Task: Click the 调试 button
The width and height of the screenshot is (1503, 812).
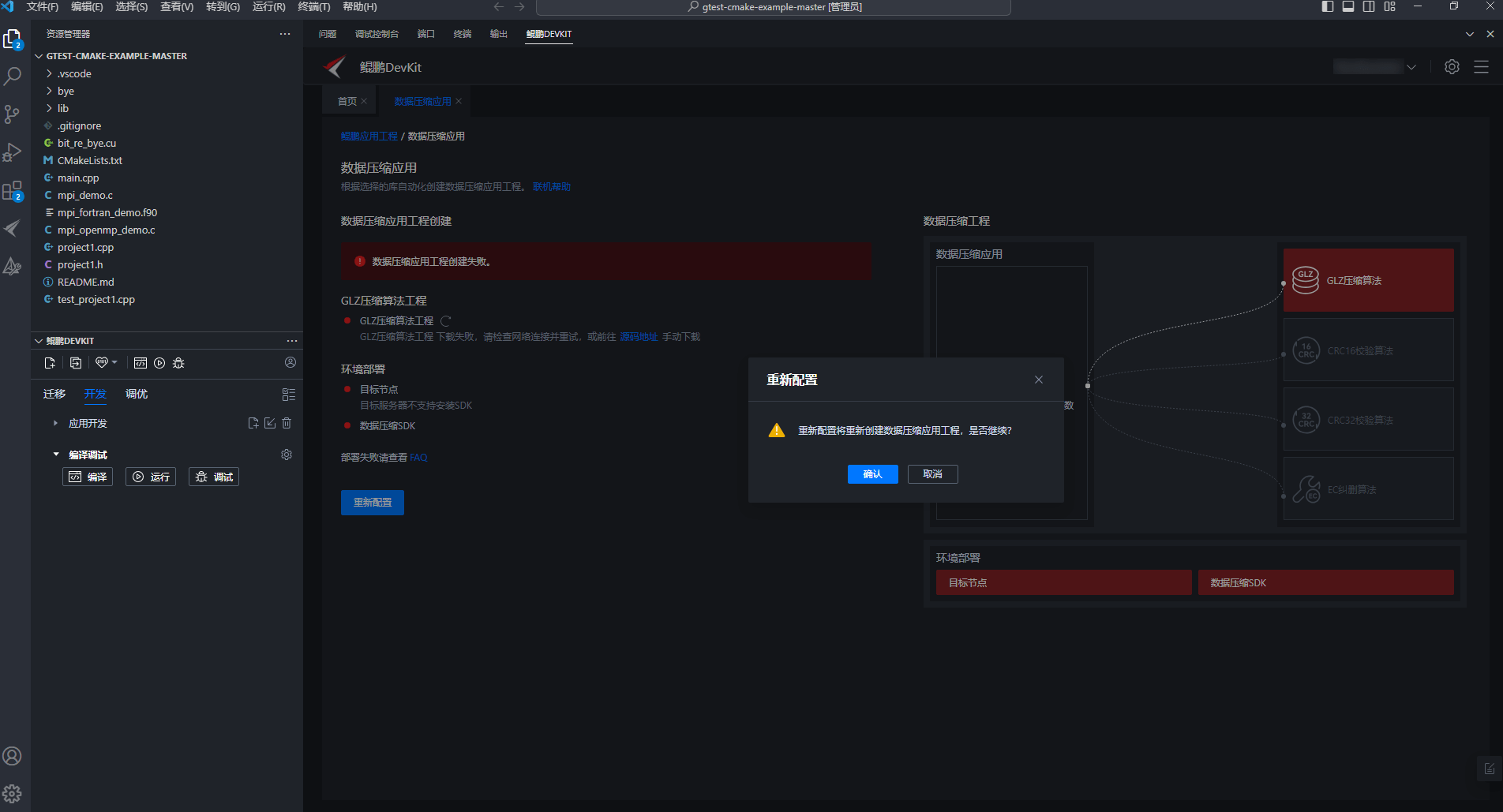Action: tap(214, 477)
